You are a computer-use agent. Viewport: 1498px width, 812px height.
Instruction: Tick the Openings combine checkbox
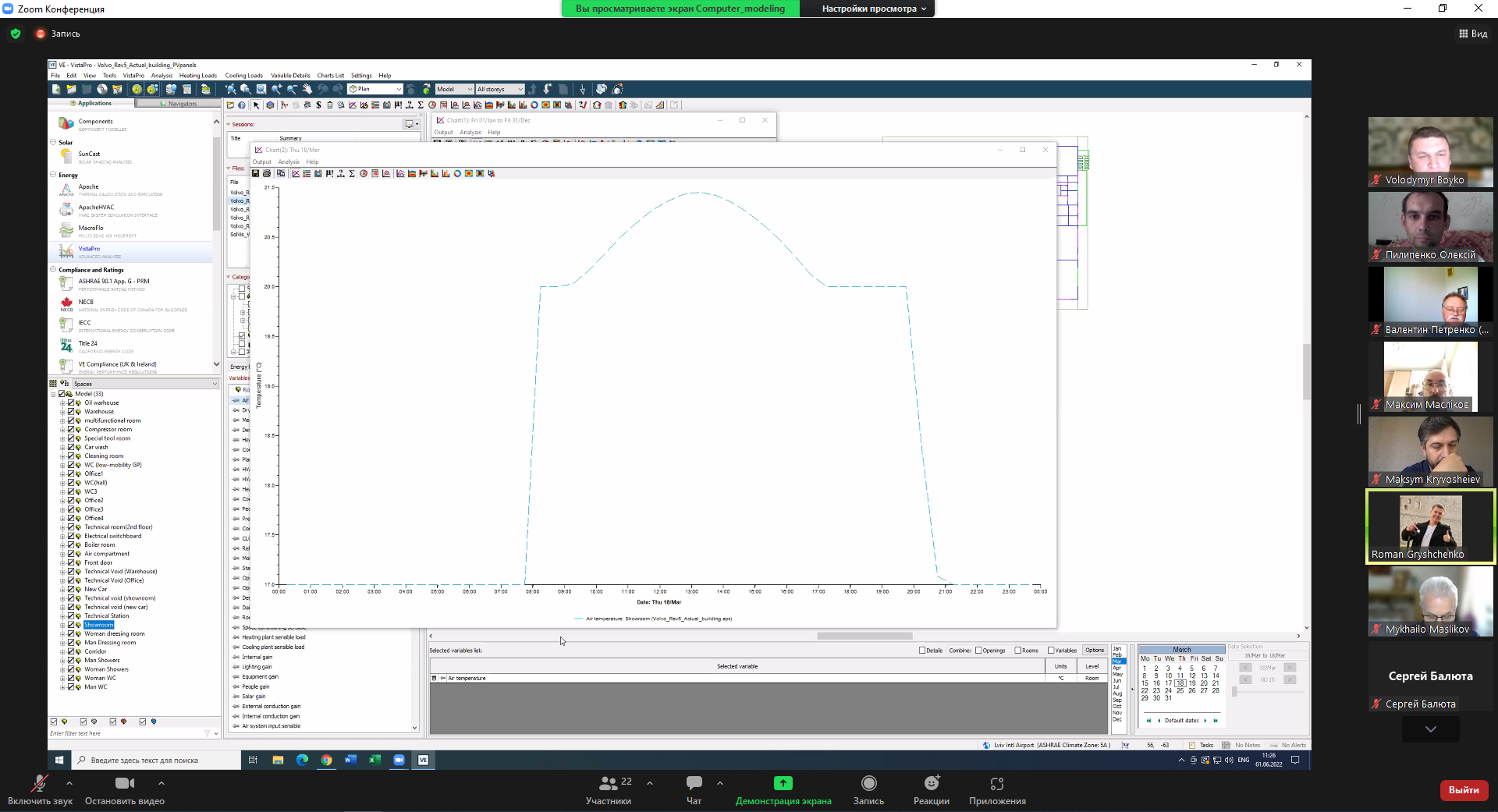978,651
